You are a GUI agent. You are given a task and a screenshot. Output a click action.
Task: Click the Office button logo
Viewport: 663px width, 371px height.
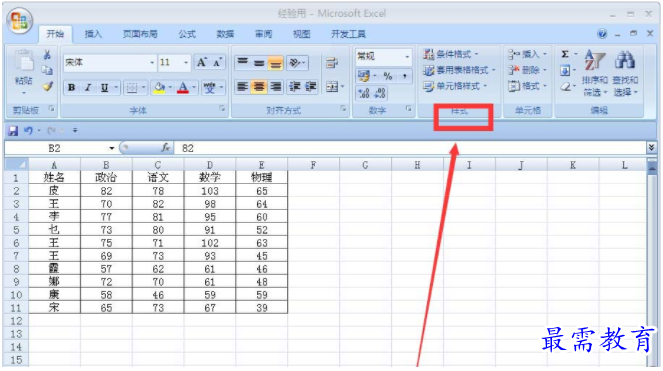20,21
